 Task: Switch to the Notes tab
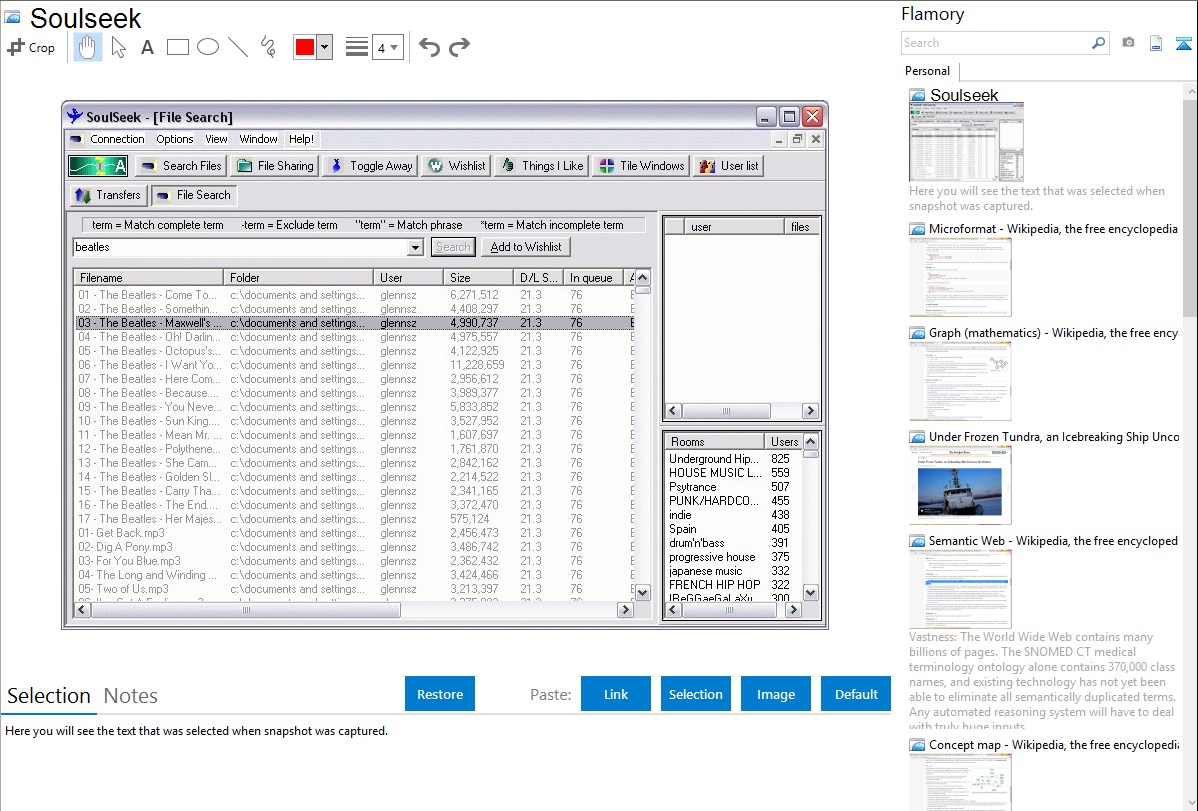131,696
